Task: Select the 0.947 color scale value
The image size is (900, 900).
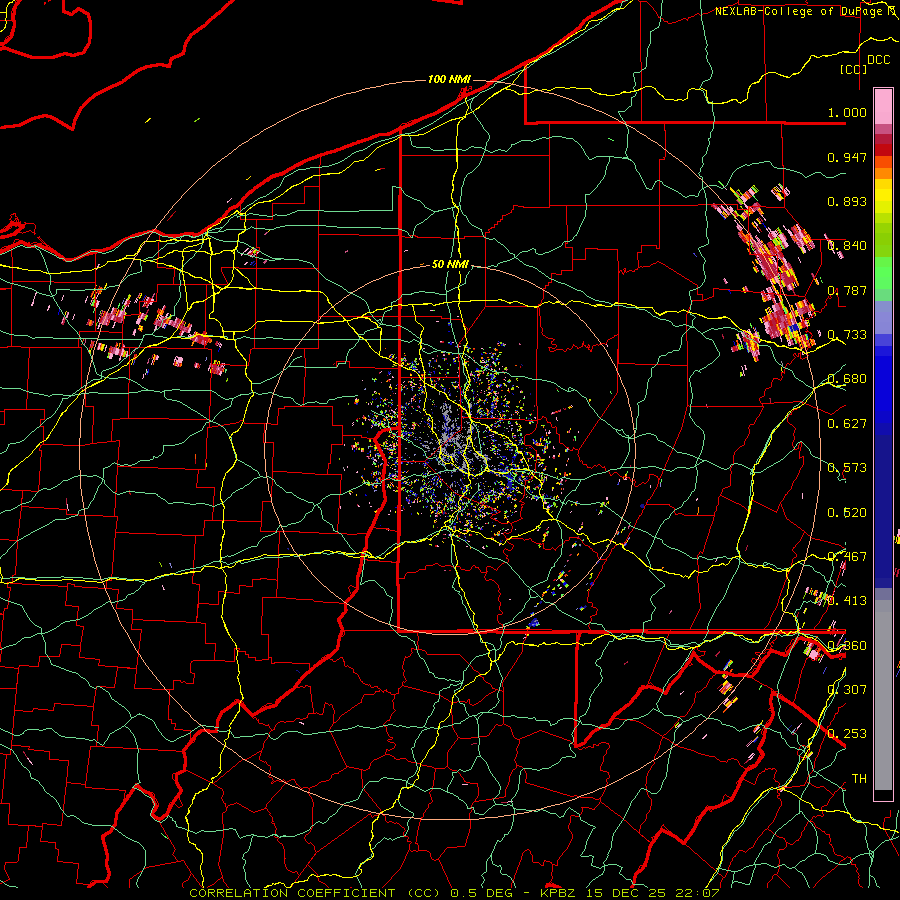Action: point(847,157)
